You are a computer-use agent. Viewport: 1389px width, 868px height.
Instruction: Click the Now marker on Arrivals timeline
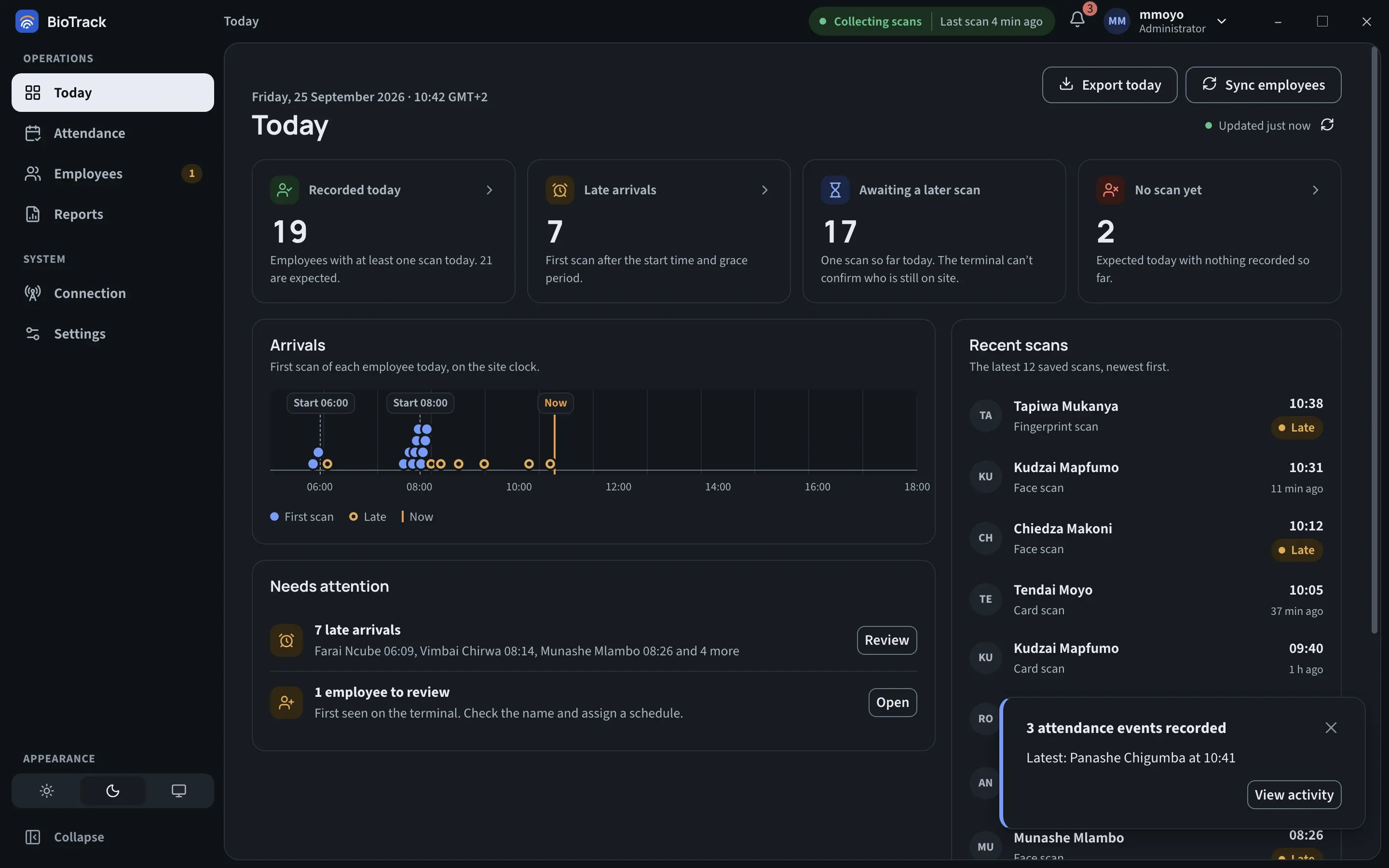click(x=556, y=403)
